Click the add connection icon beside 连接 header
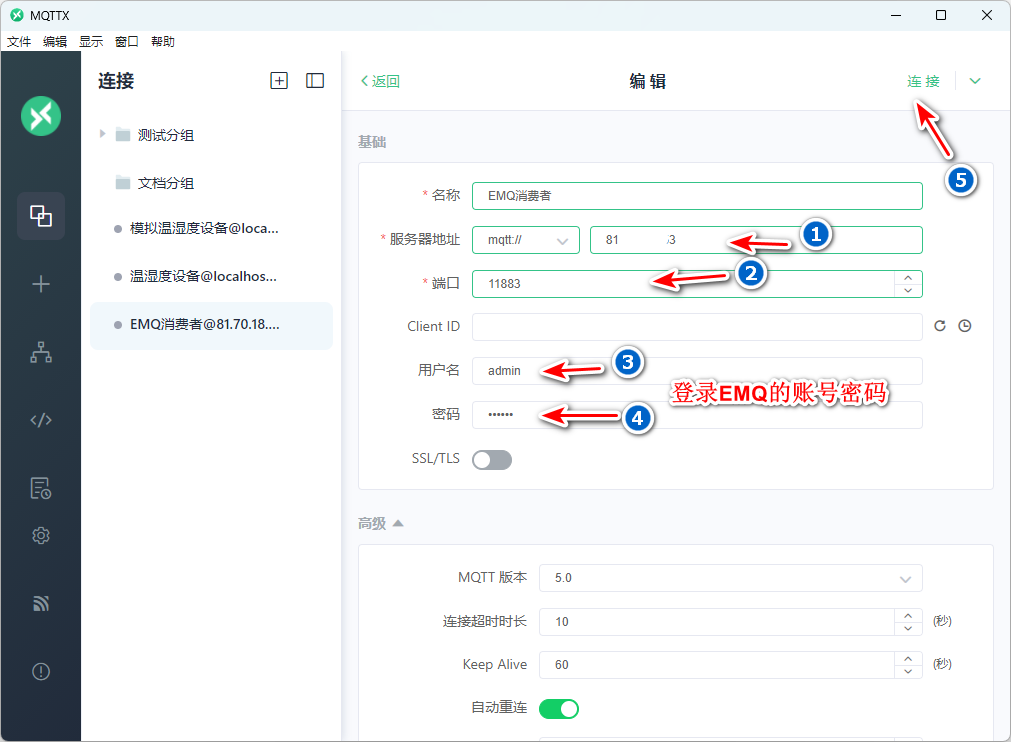 click(279, 81)
